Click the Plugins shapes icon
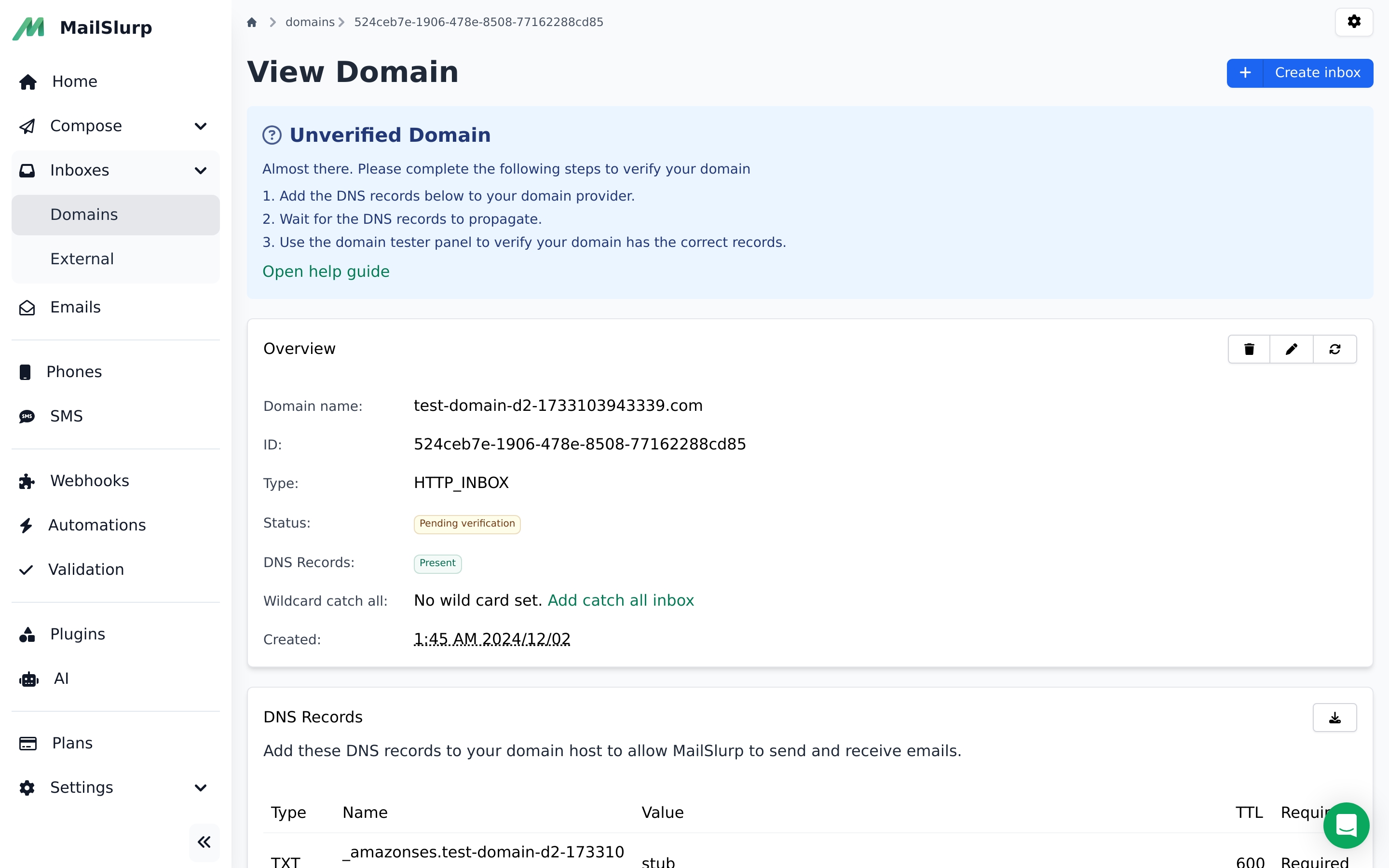The height and width of the screenshot is (868, 1389). point(27,634)
